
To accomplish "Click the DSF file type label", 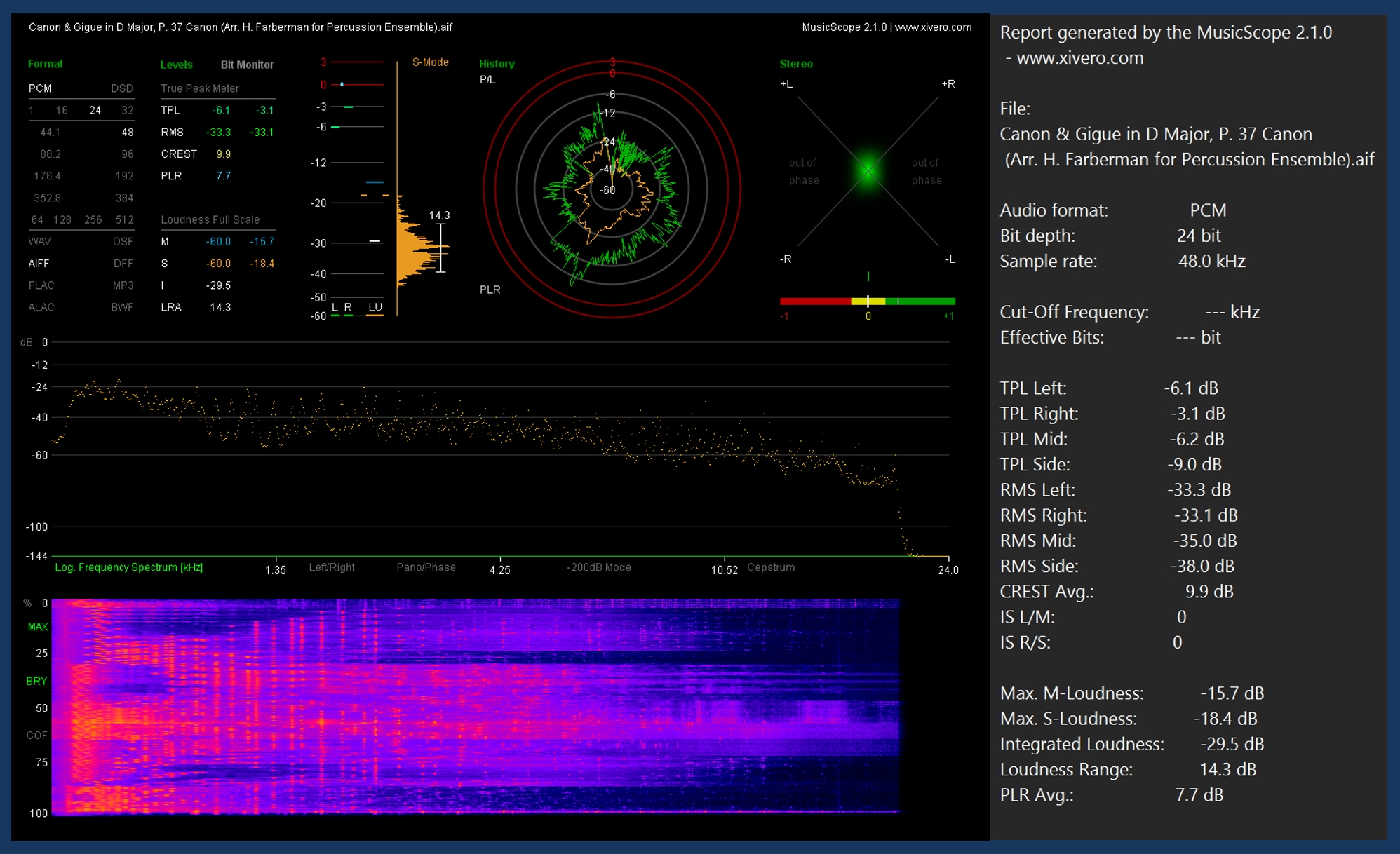I will [123, 242].
